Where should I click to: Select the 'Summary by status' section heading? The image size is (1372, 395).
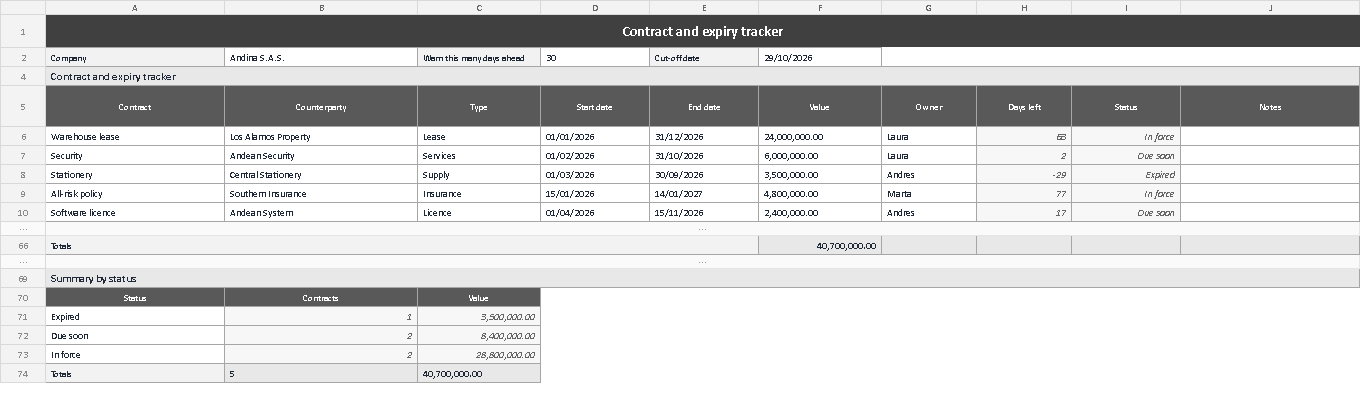[702, 278]
